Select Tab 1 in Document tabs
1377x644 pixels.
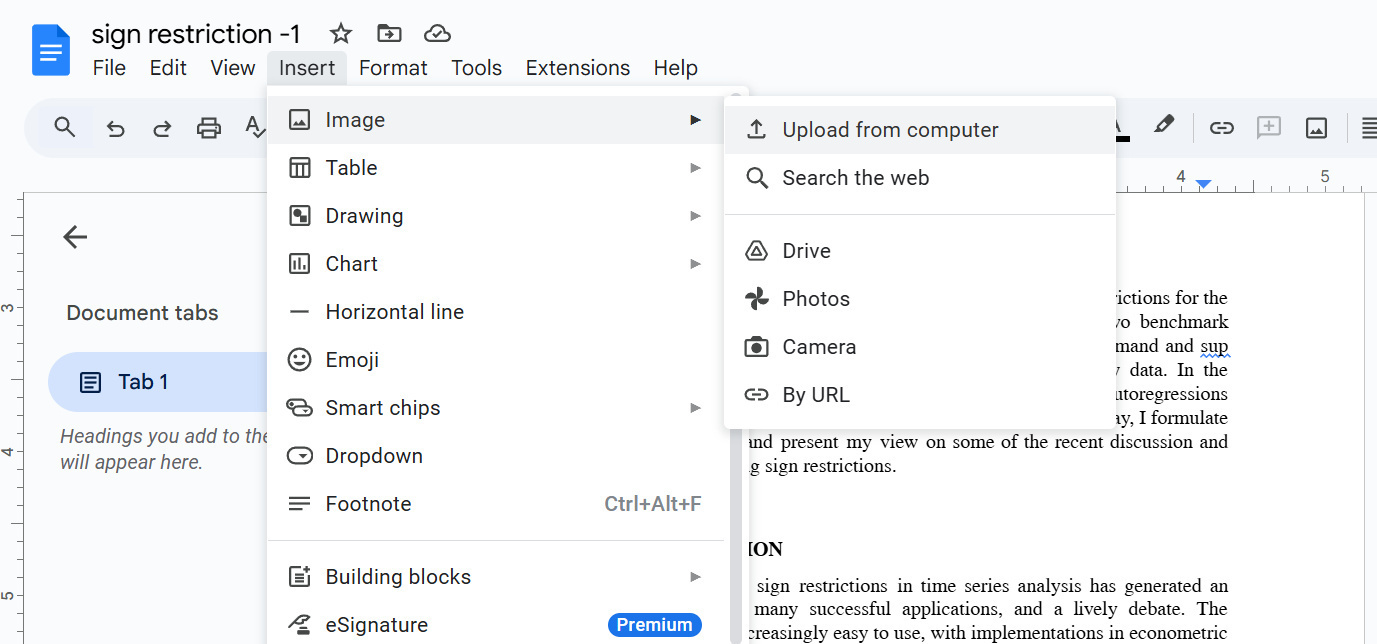[x=143, y=382]
